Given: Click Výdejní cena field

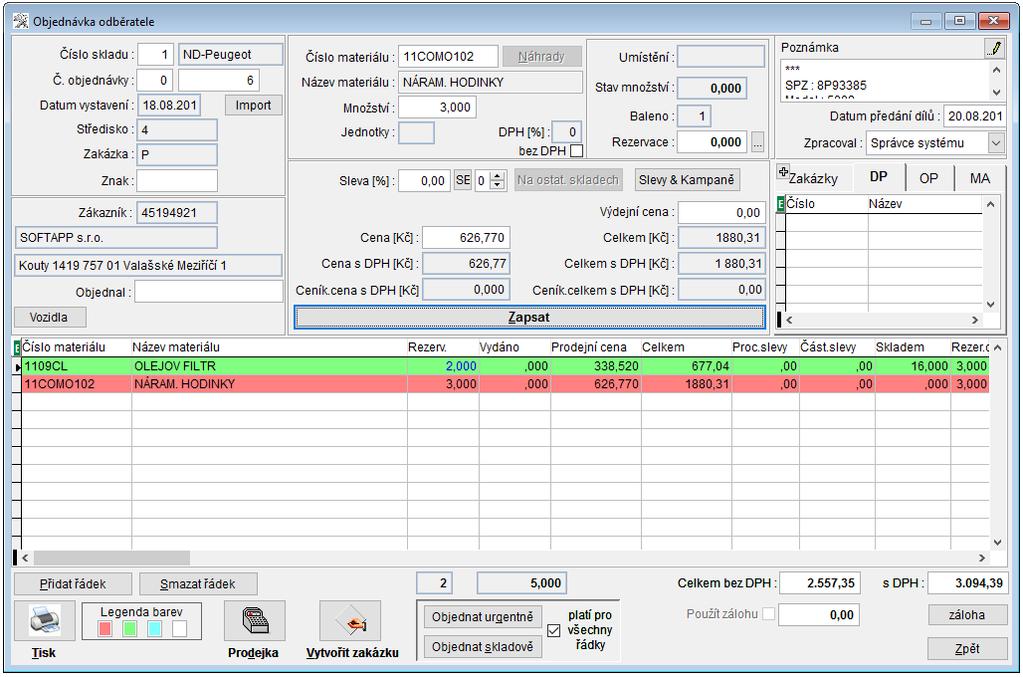Looking at the screenshot, I should point(721,212).
